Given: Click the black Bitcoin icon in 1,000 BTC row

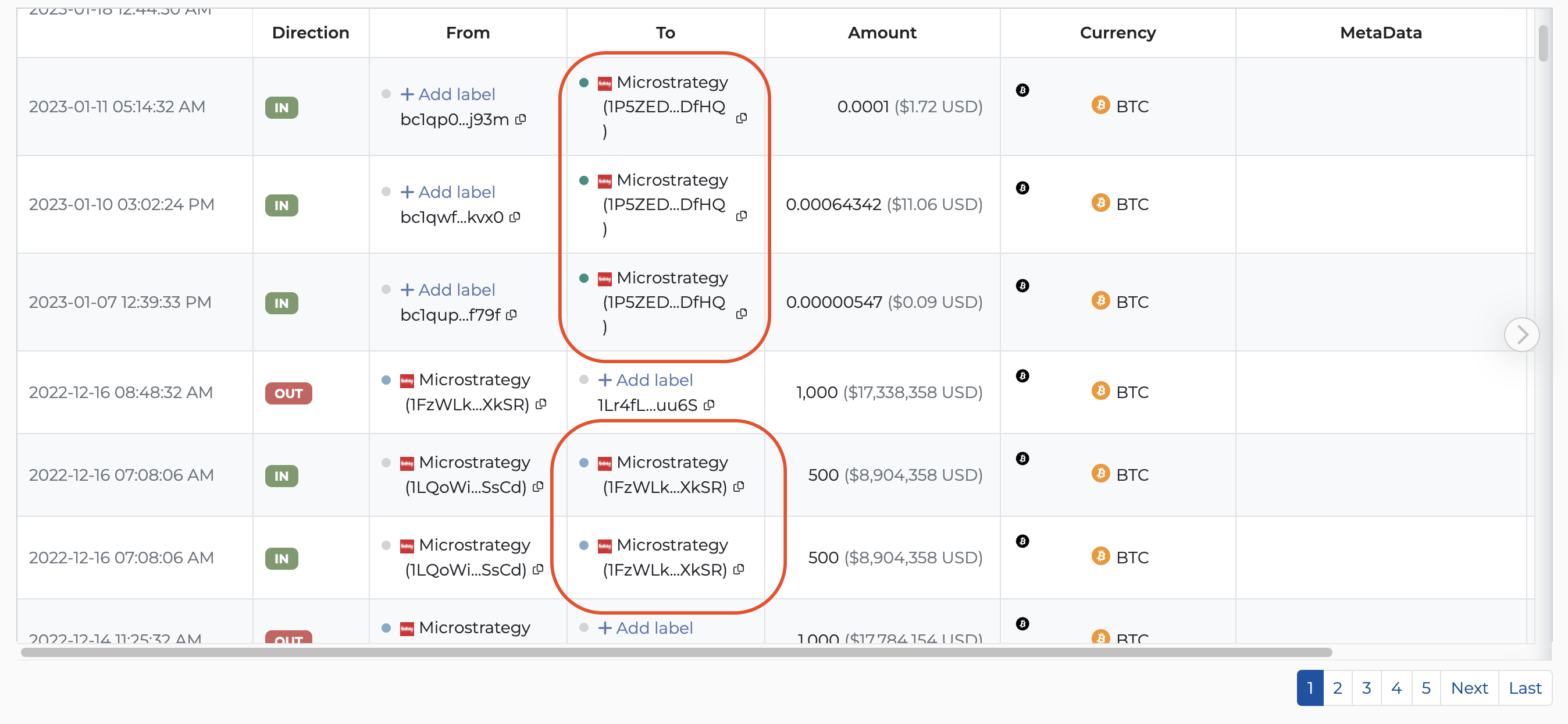Looking at the screenshot, I should click(x=1022, y=376).
